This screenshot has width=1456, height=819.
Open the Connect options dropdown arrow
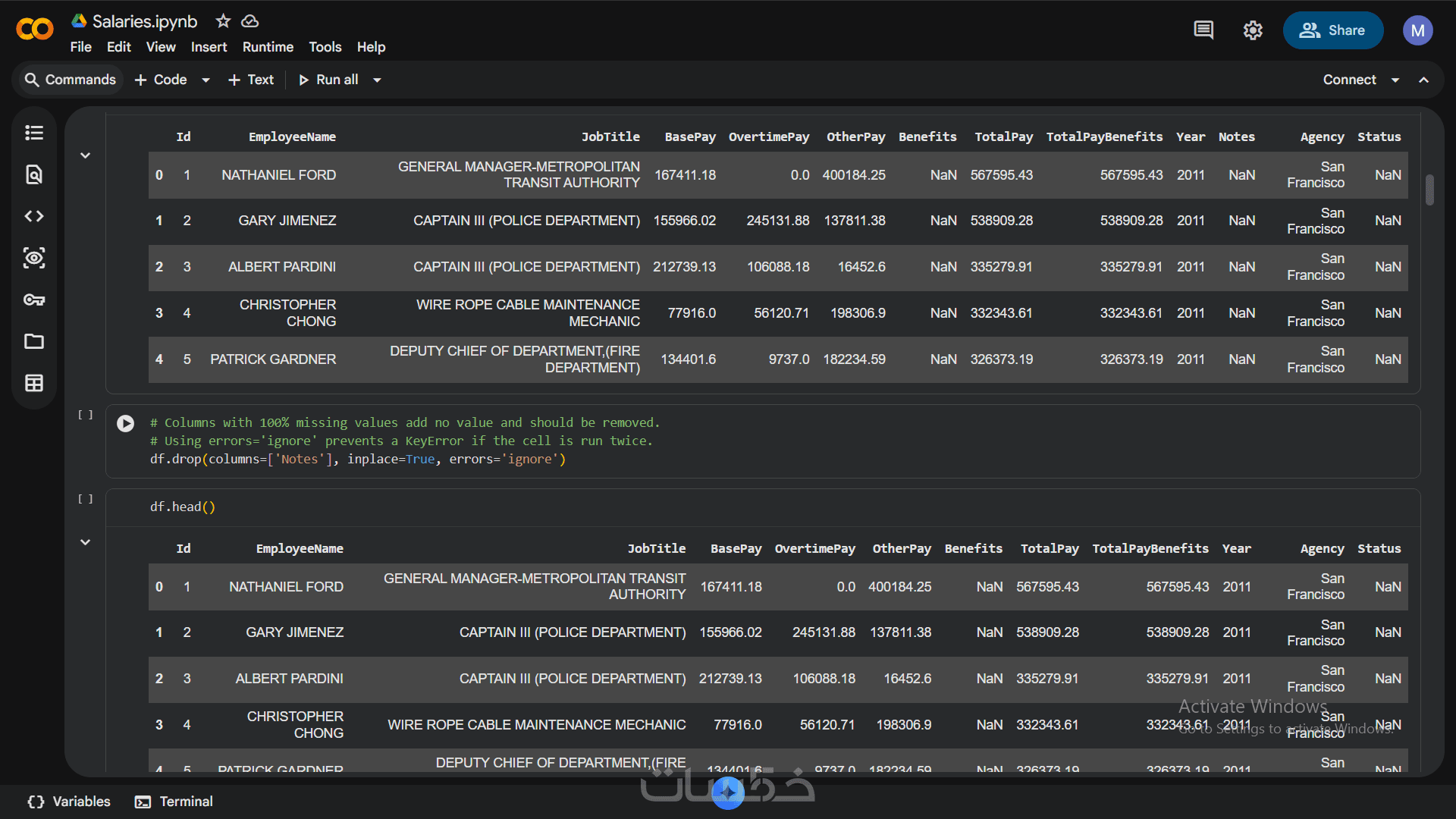[1395, 80]
